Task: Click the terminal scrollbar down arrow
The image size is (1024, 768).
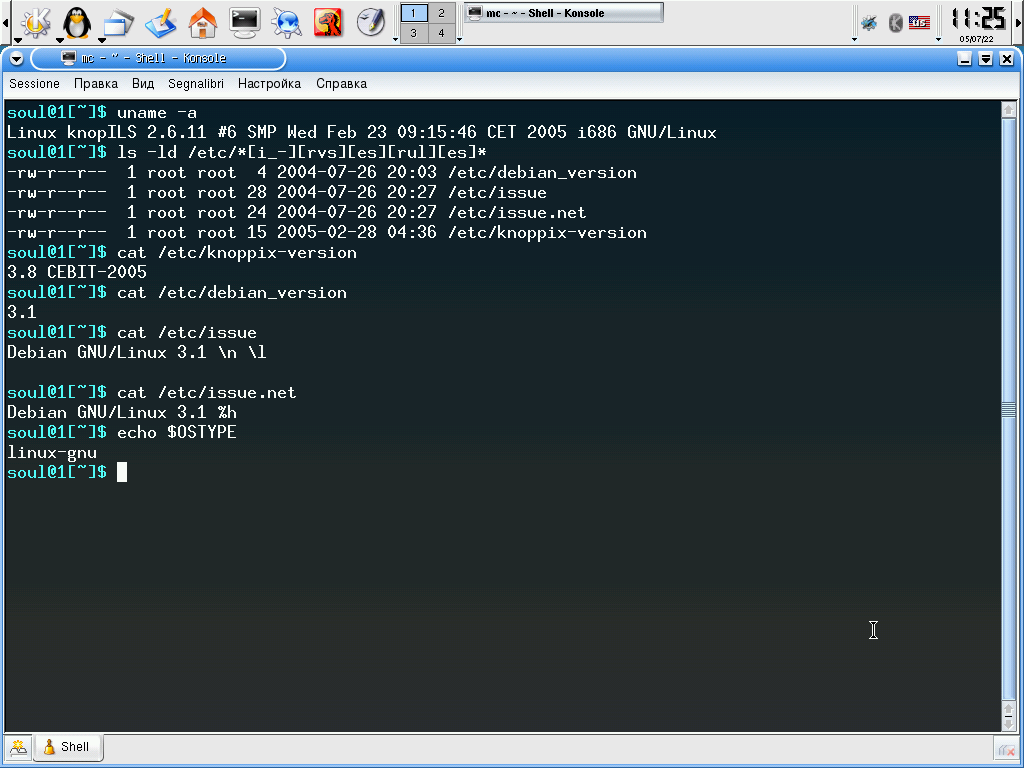Action: (x=1008, y=724)
